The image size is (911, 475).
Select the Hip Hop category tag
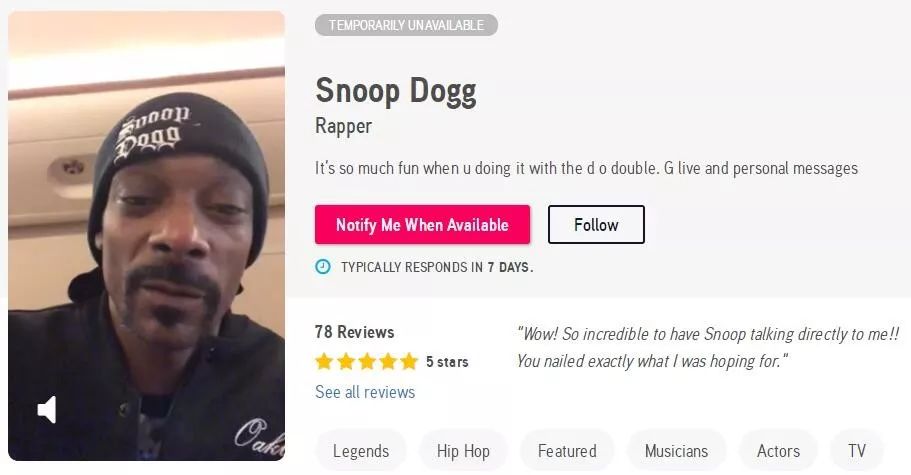coord(463,451)
